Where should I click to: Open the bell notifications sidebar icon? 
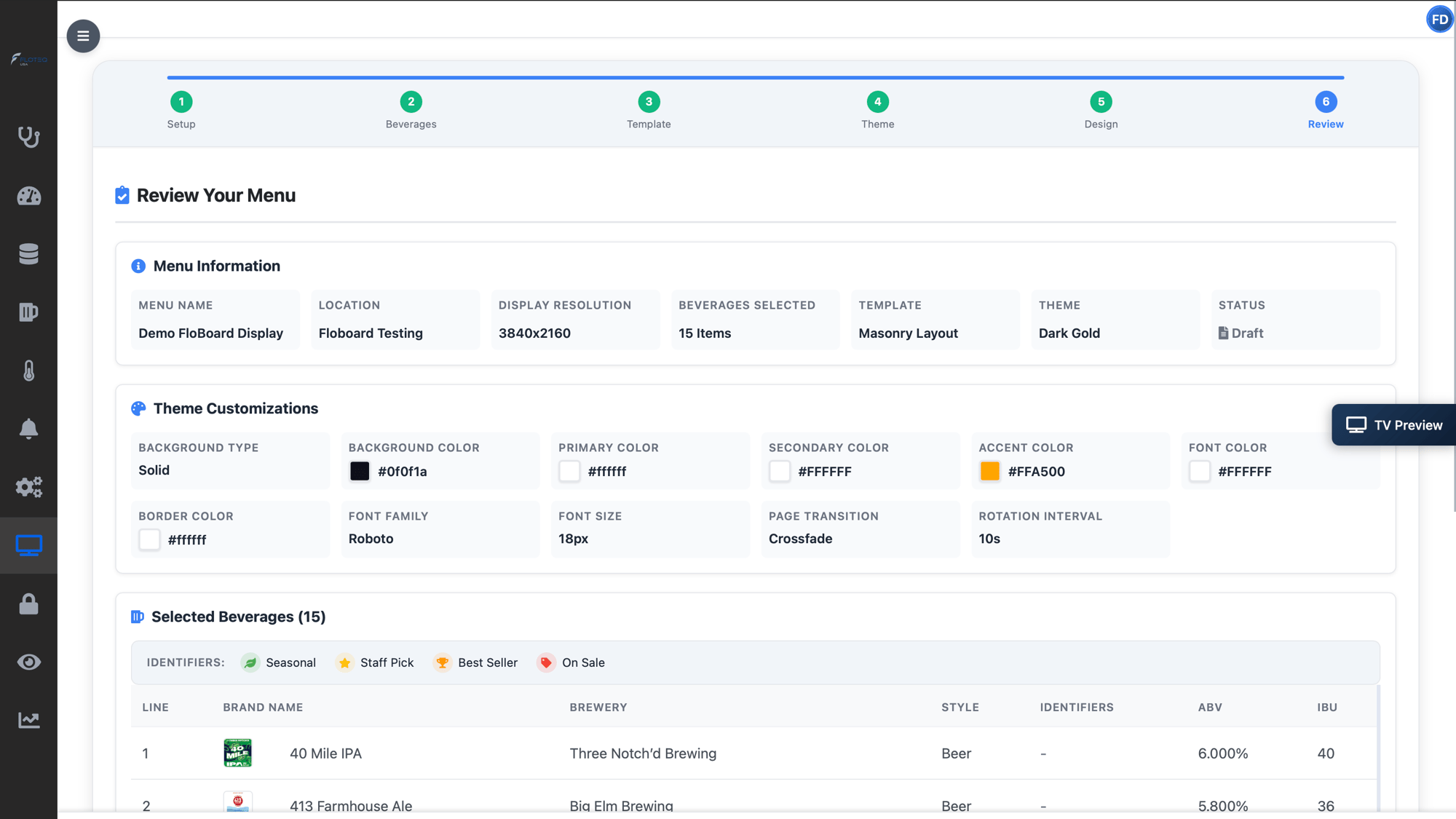28,429
